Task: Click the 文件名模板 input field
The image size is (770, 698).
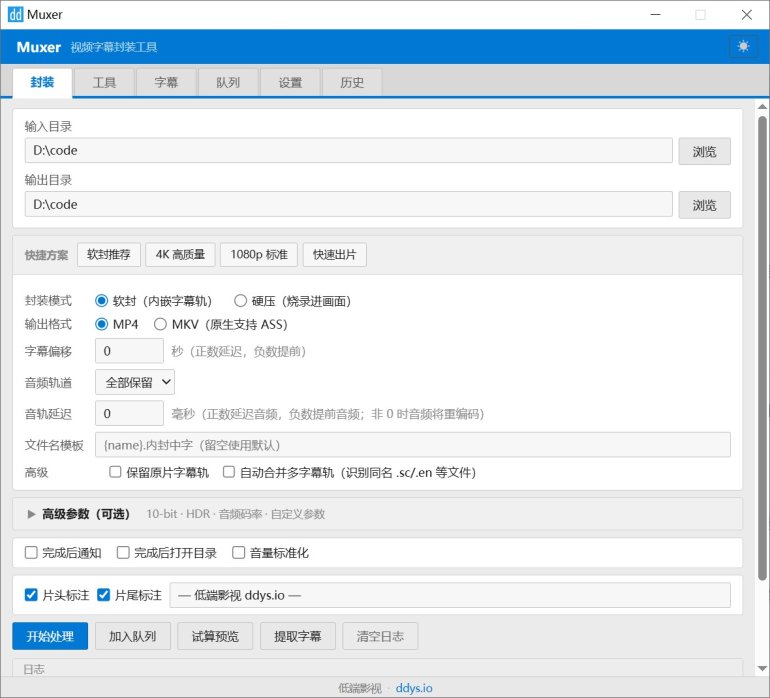Action: pos(412,444)
